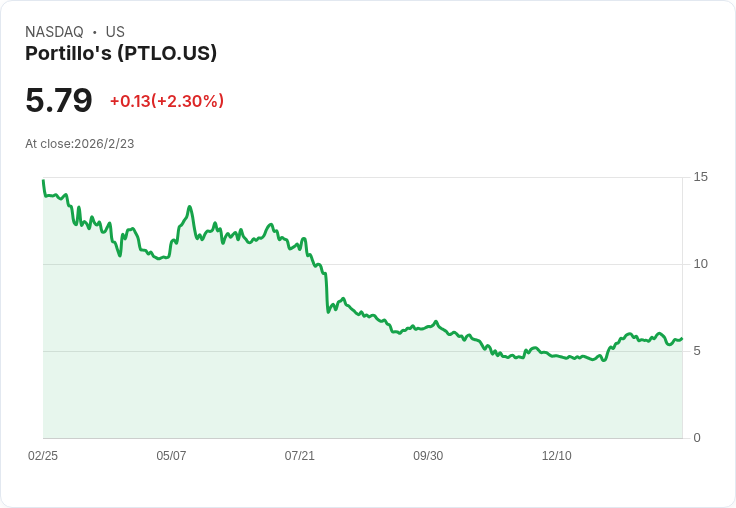Click the +0.13(+2.30%) price change

167,101
